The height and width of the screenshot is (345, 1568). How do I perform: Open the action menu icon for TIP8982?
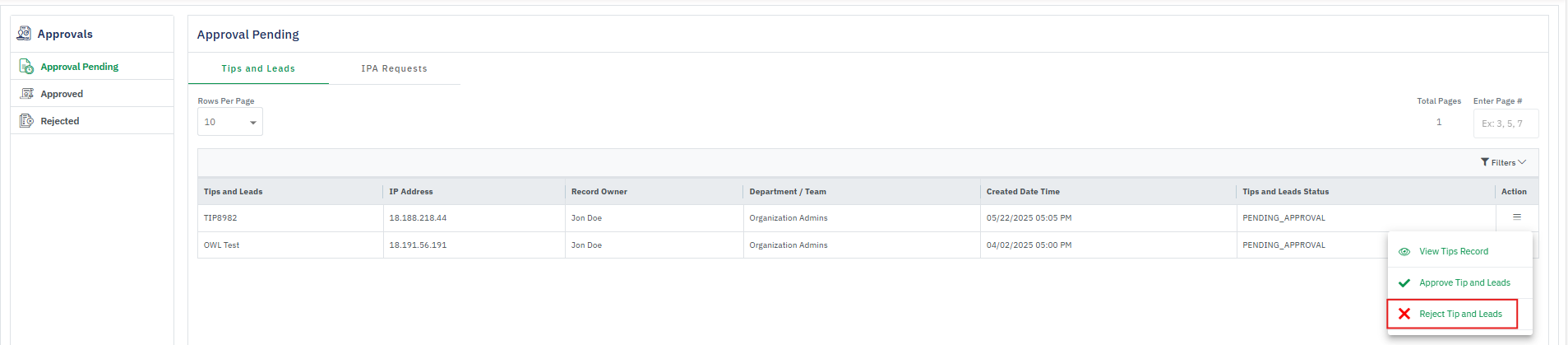click(x=1516, y=217)
